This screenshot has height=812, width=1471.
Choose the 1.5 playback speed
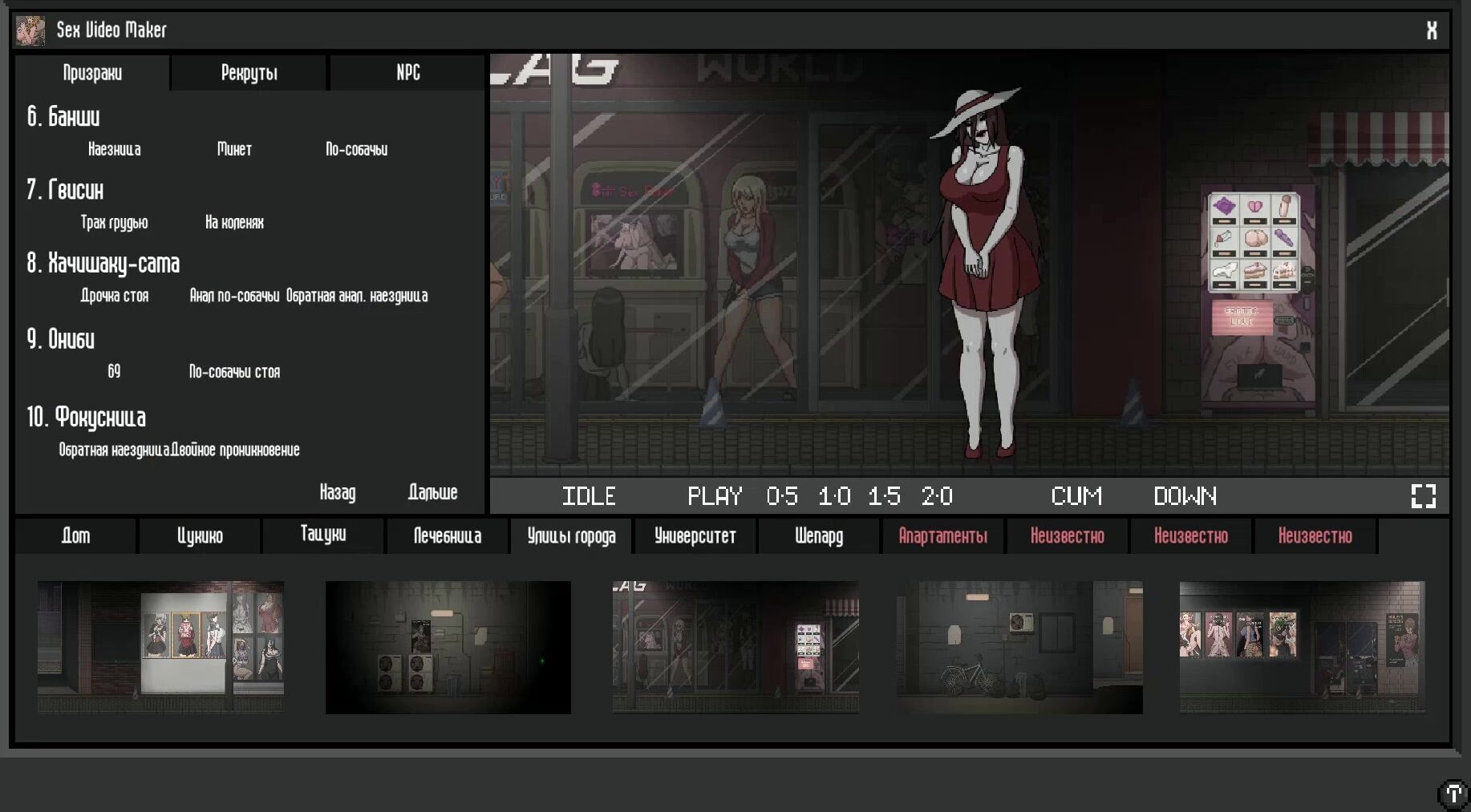tap(884, 496)
